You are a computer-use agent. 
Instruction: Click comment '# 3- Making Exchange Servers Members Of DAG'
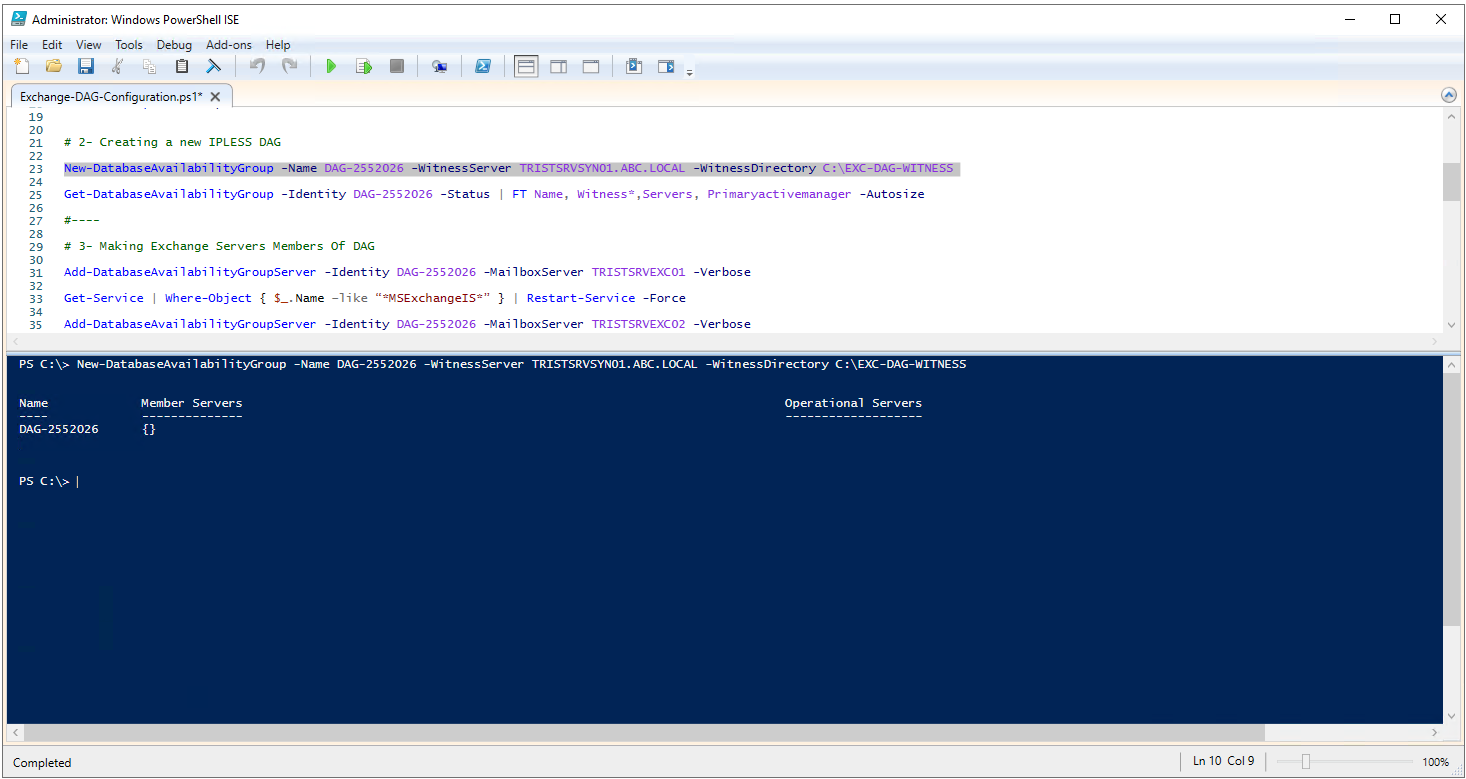219,246
